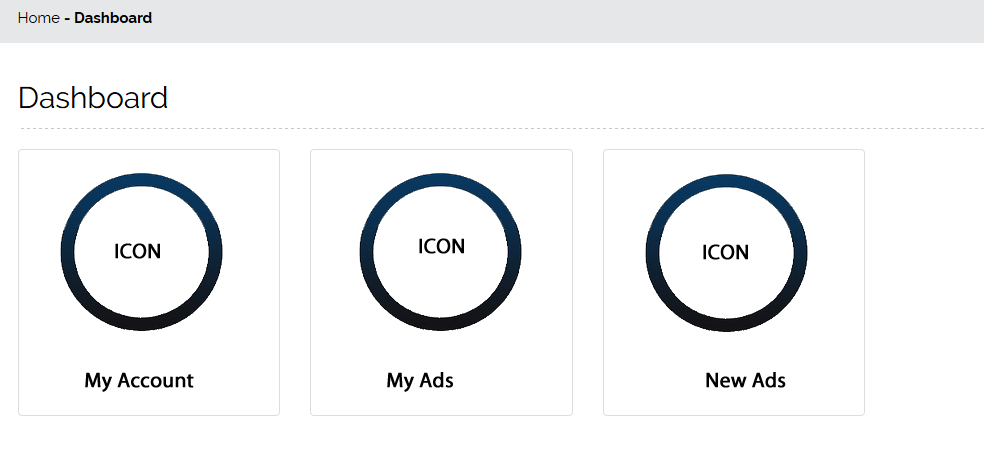Open the My Account label link

click(x=139, y=381)
